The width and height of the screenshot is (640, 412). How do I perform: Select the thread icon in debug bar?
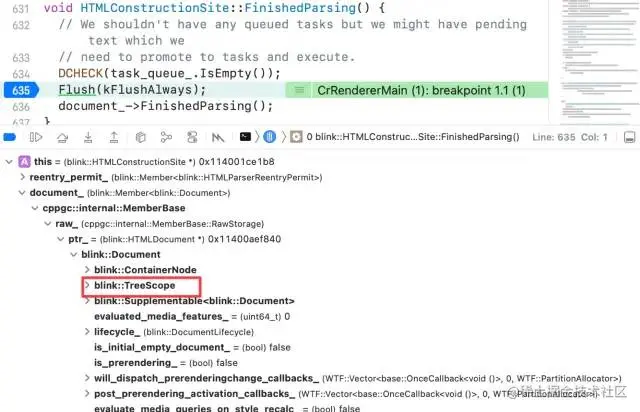269,137
